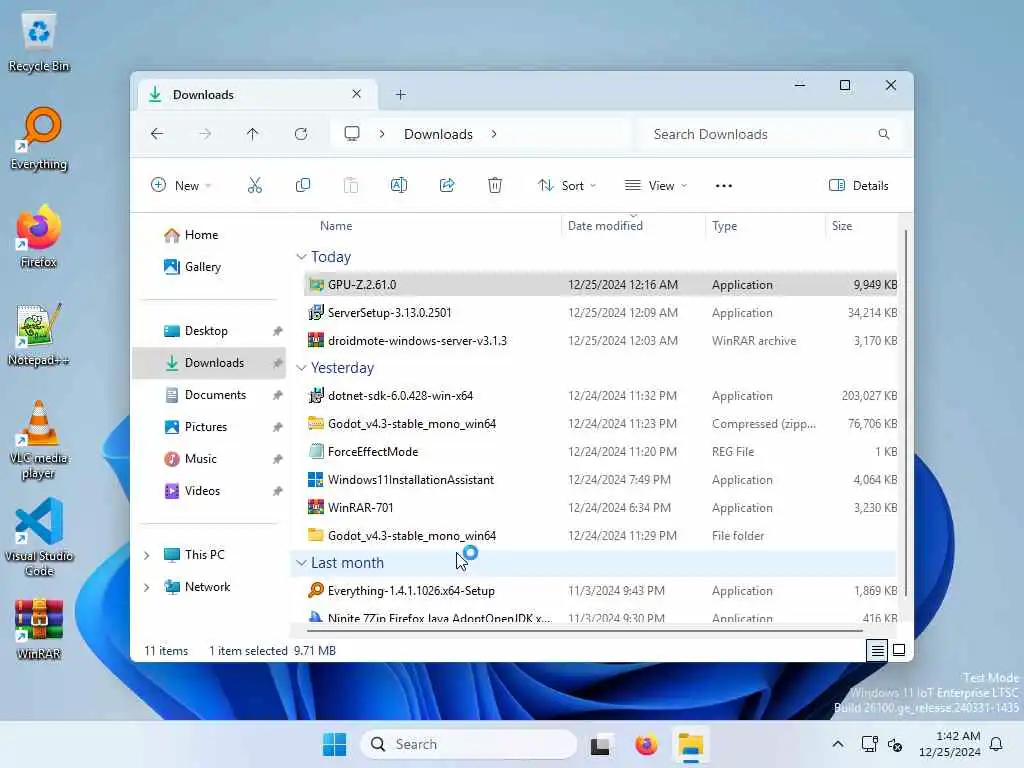1024x768 pixels.
Task: Show hidden system tray icons chevron
Action: (x=838, y=744)
